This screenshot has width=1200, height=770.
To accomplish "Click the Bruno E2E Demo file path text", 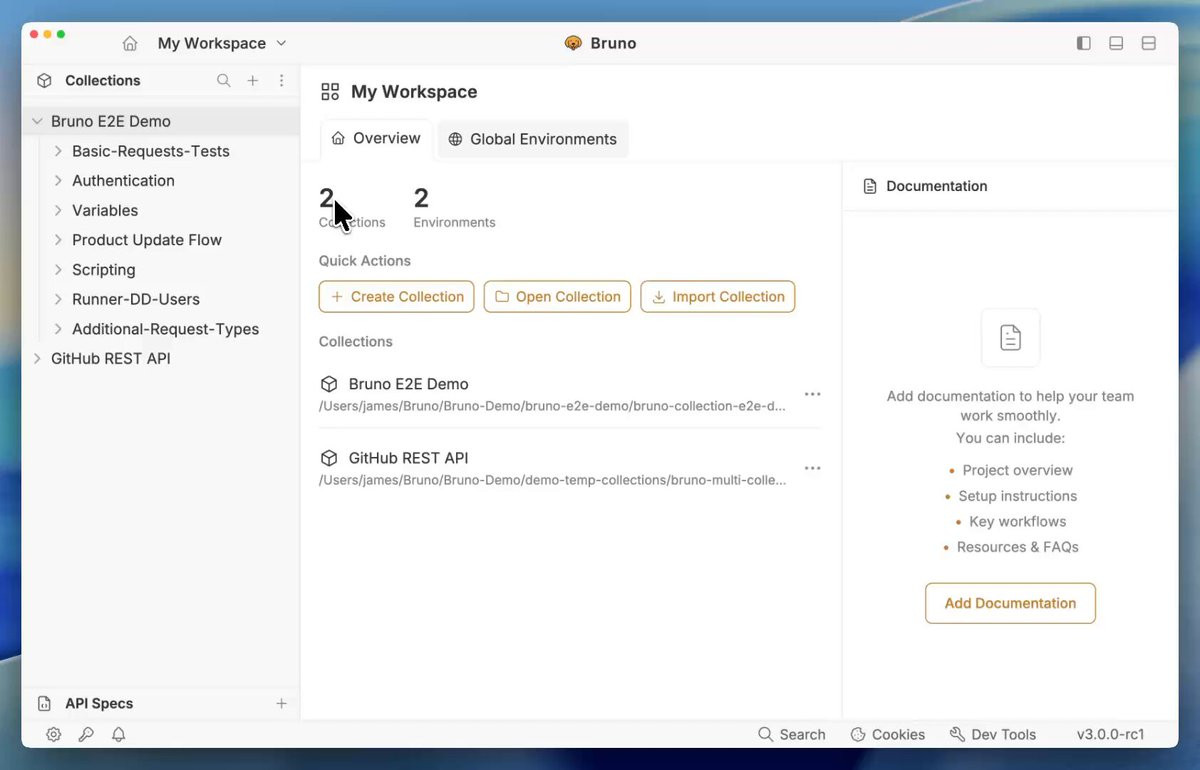I will pos(552,406).
